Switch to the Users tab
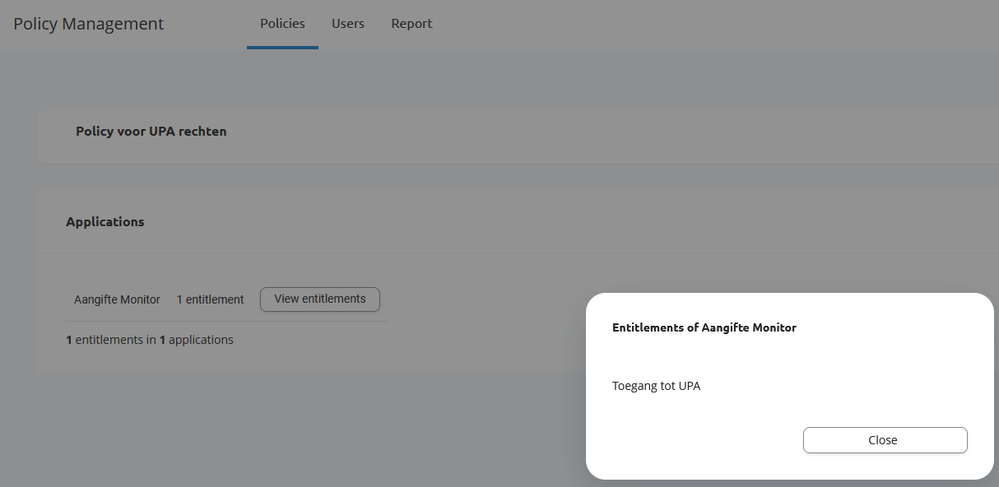Viewport: 999px width, 487px height. coord(348,24)
